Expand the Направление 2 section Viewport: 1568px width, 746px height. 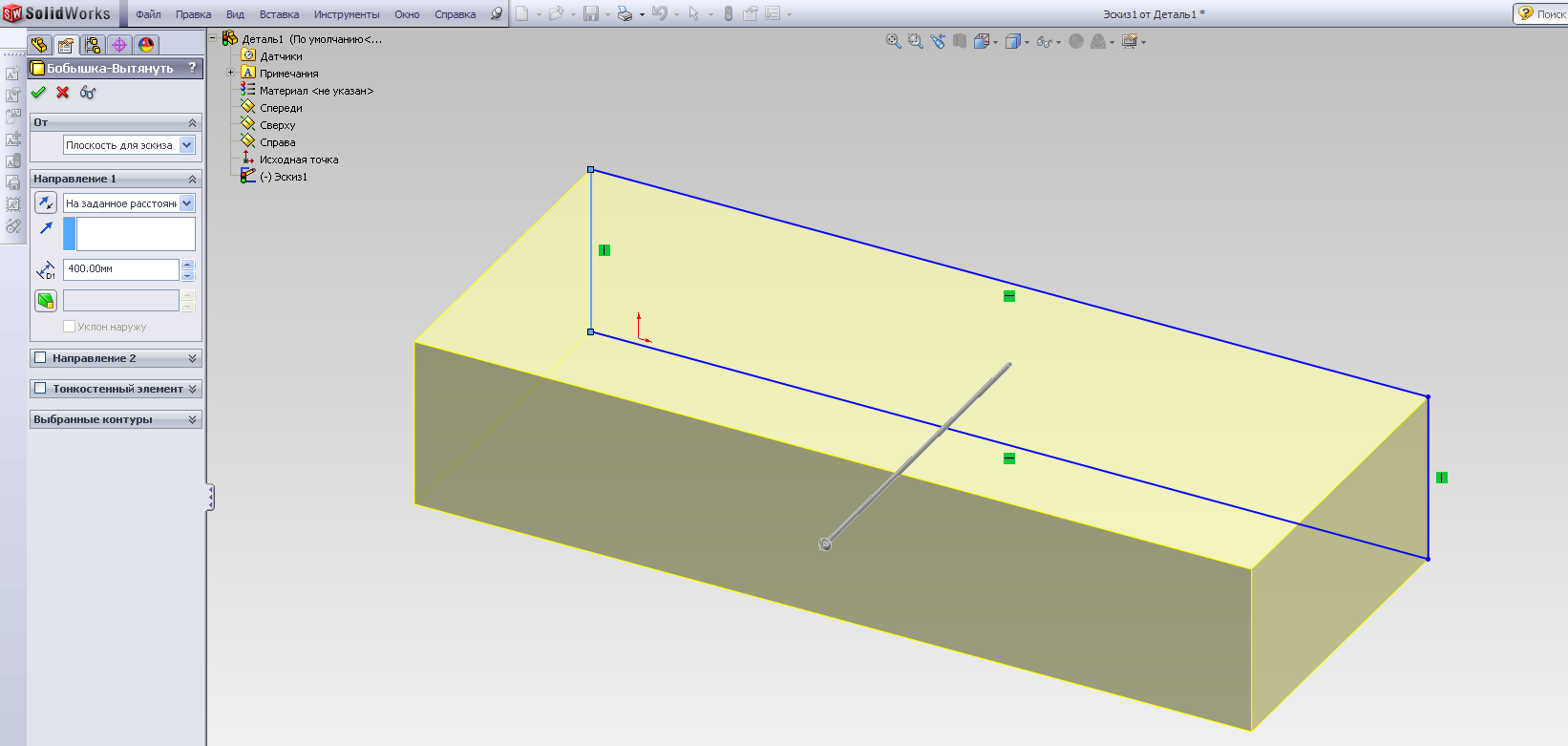(192, 358)
